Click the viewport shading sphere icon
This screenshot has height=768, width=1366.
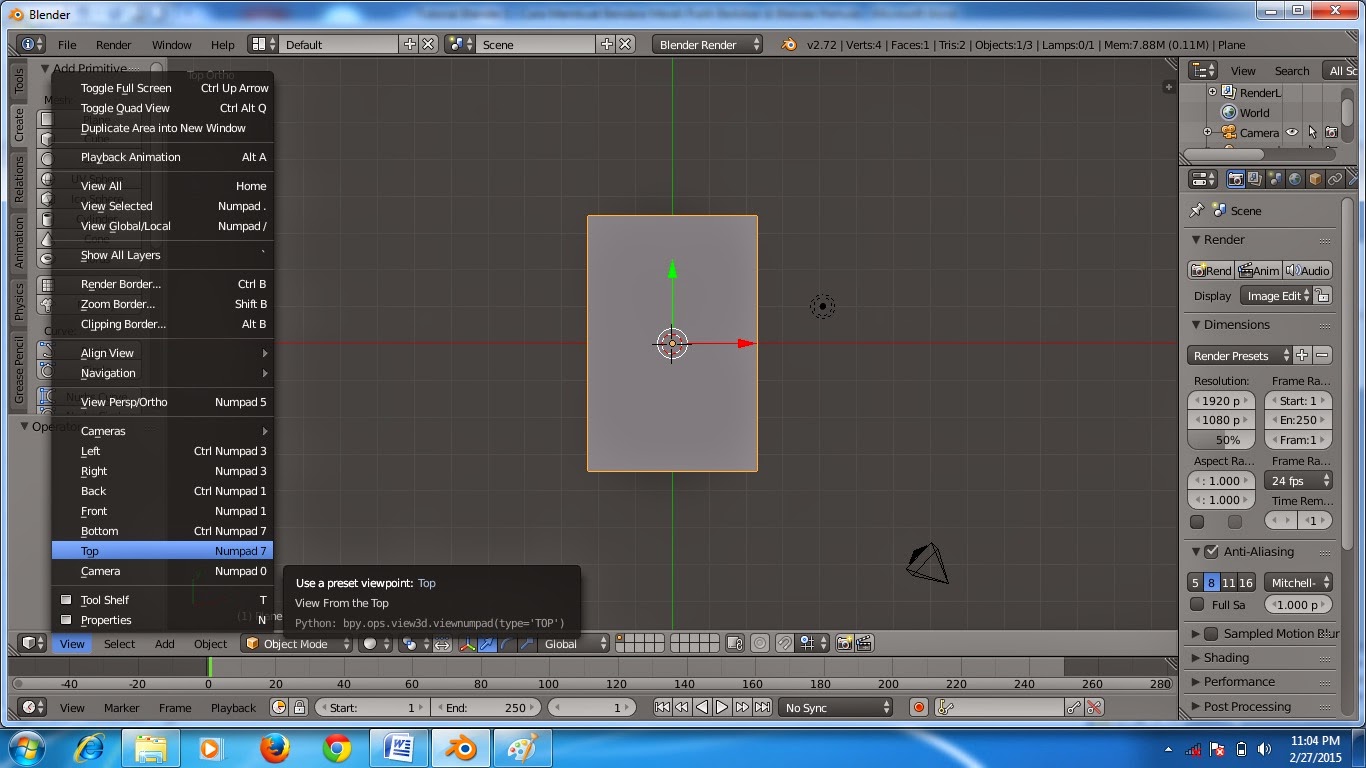tap(376, 644)
